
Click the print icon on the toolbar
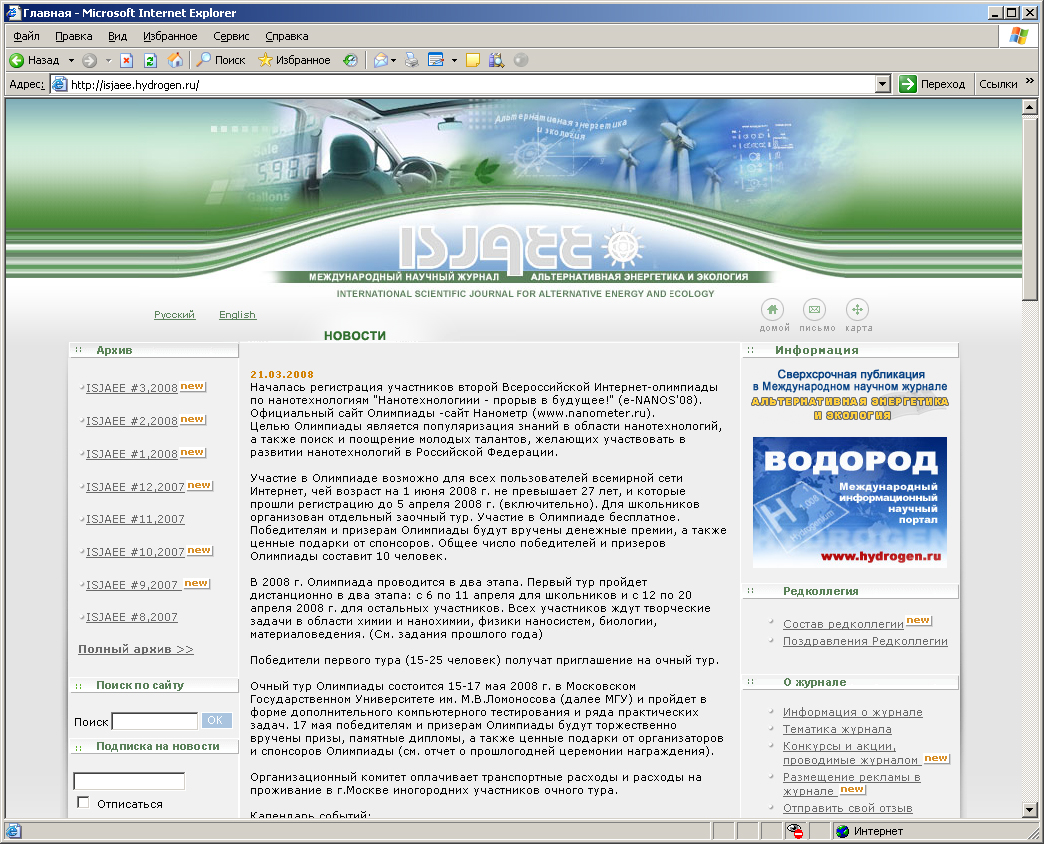[x=410, y=59]
